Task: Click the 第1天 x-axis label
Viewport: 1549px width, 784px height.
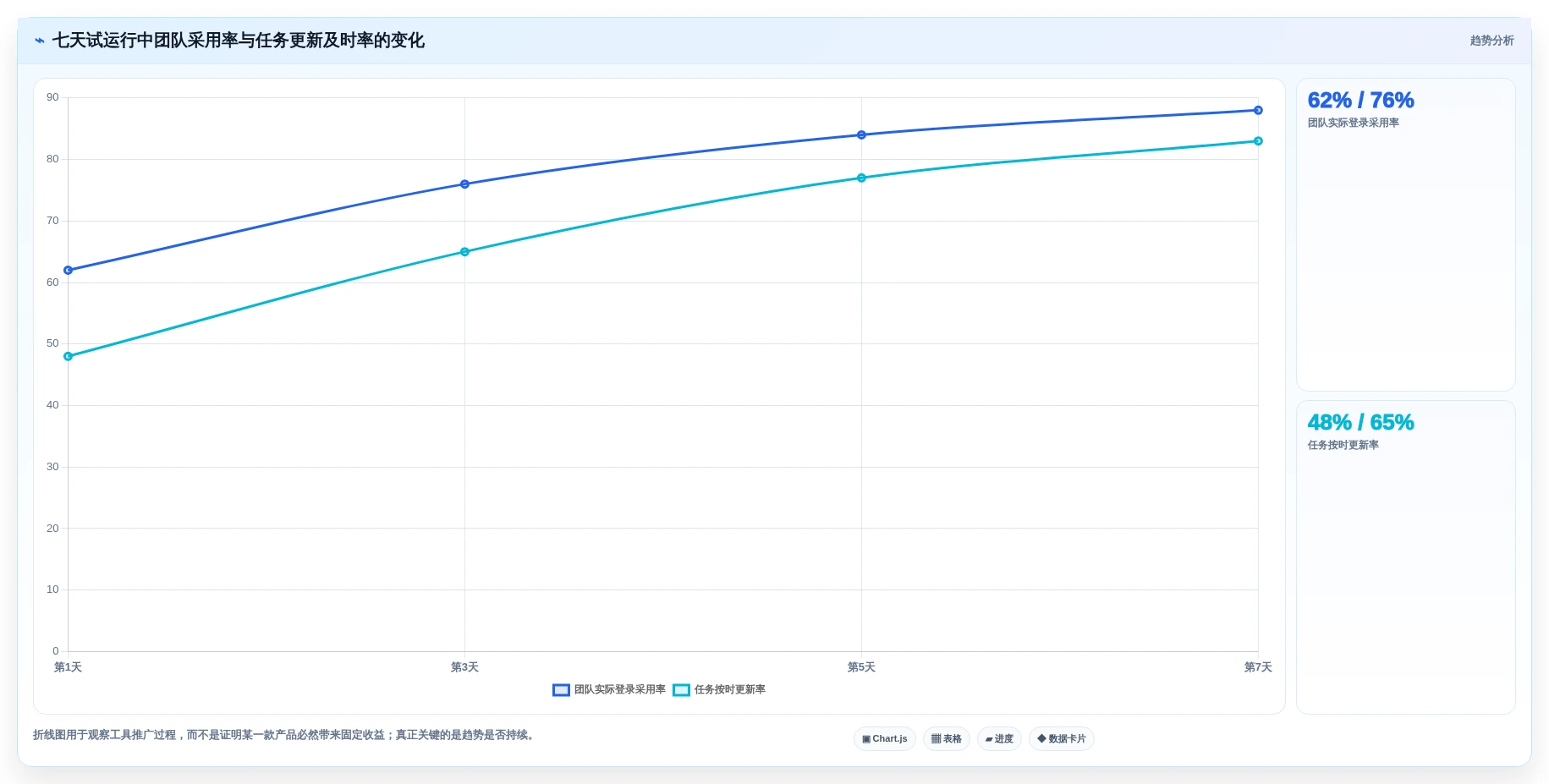Action: coord(68,668)
